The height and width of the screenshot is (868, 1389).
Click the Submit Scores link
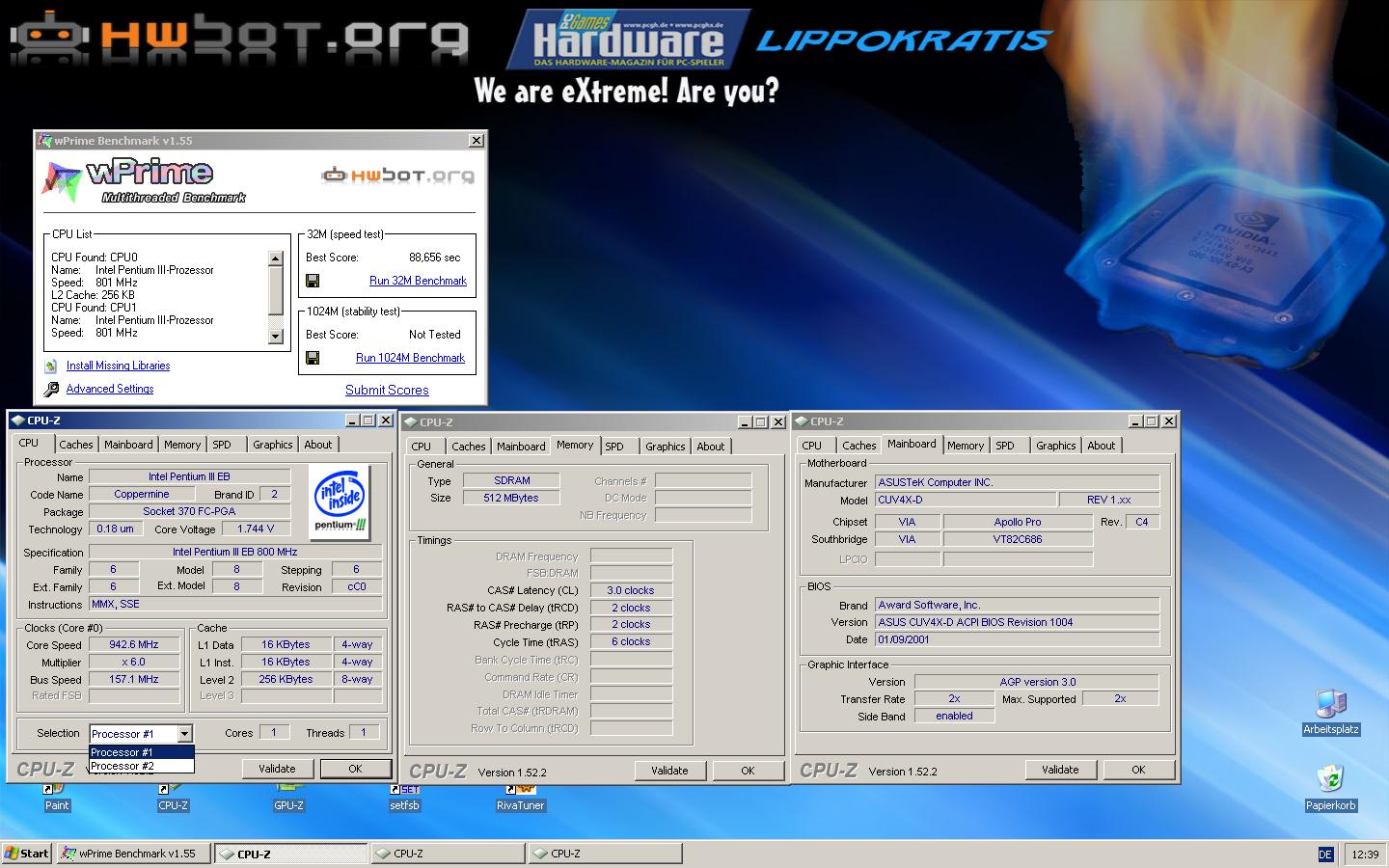pos(387,391)
